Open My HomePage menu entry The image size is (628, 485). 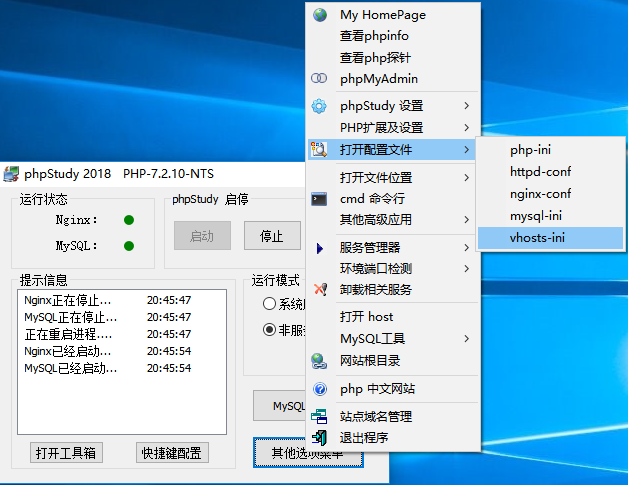tap(393, 15)
